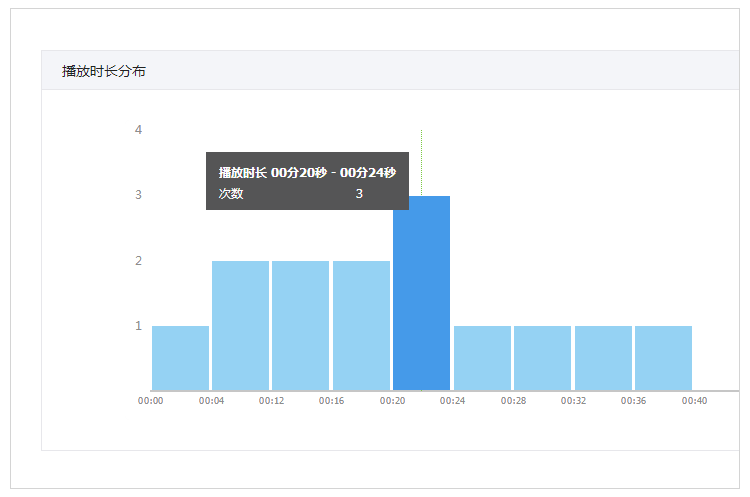Click the 00:28 x-axis tick label
The height and width of the screenshot is (497, 750).
(x=513, y=401)
